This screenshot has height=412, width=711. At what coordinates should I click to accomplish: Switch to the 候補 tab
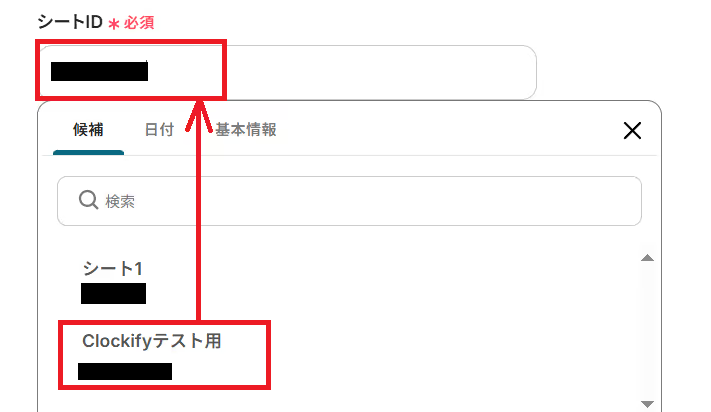pyautogui.click(x=88, y=130)
